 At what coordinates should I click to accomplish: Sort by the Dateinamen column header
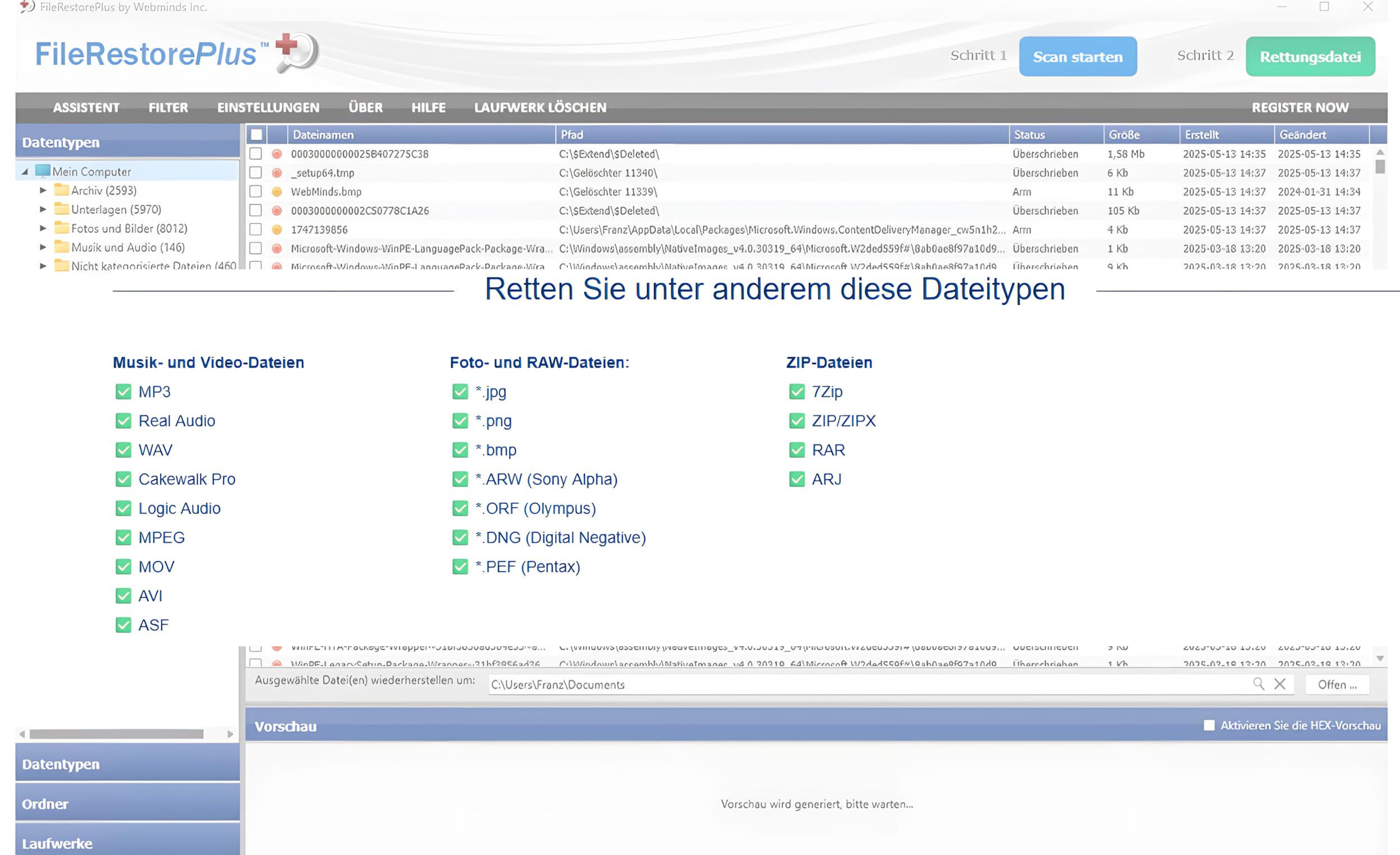422,135
